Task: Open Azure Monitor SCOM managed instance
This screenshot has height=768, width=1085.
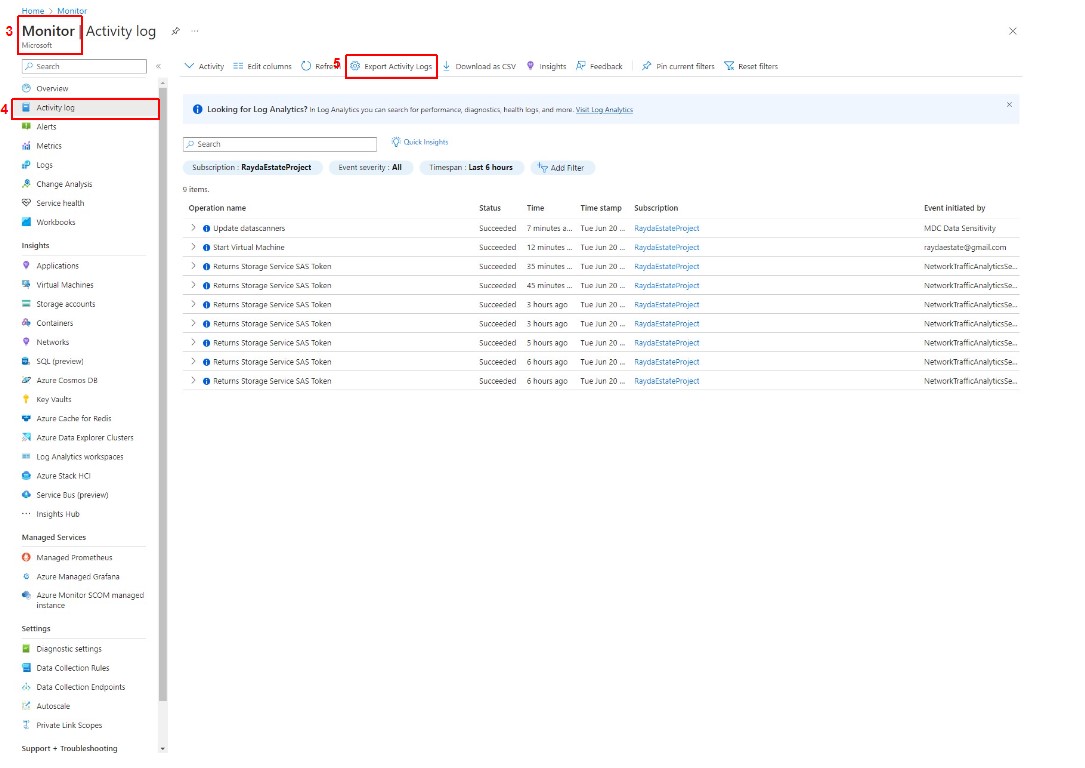Action: click(90, 600)
